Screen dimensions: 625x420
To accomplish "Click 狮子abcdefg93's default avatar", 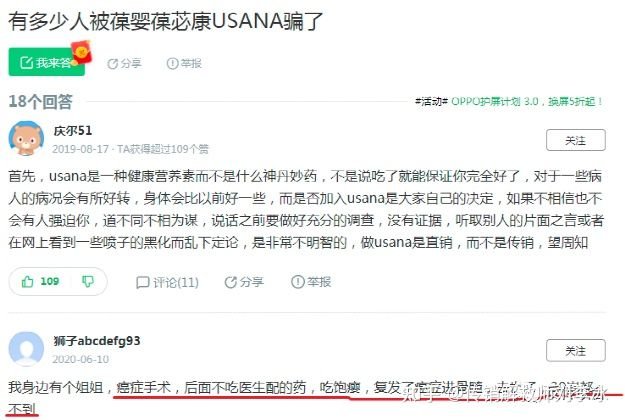I will point(26,349).
